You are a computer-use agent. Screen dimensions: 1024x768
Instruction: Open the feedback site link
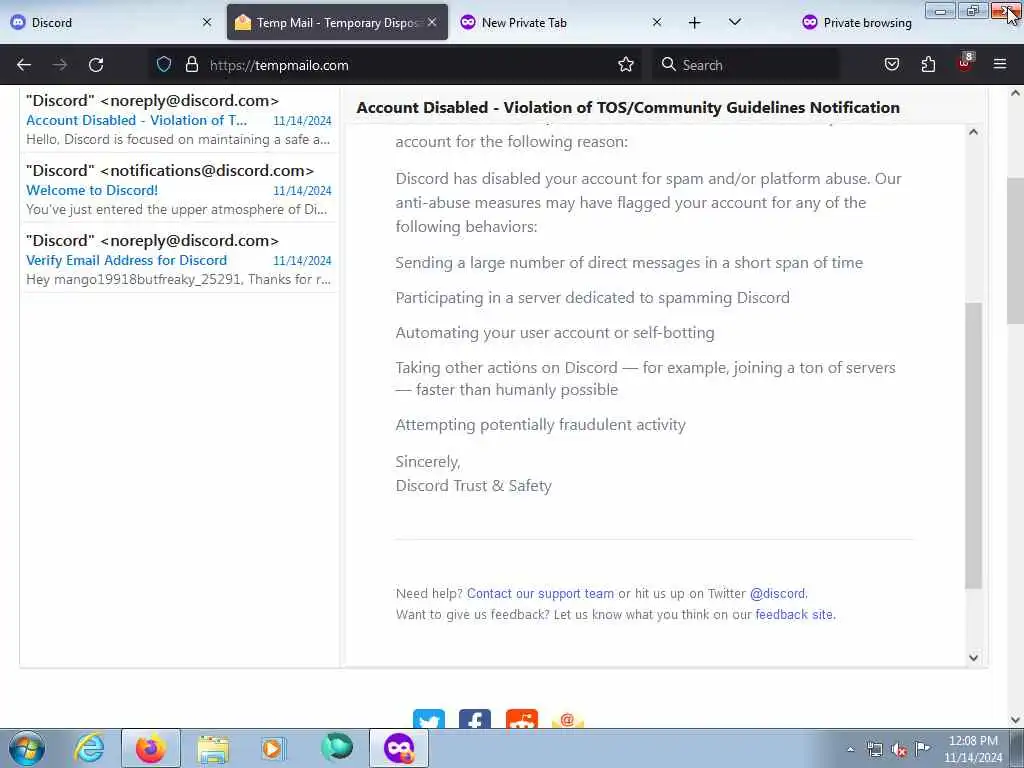tap(794, 615)
